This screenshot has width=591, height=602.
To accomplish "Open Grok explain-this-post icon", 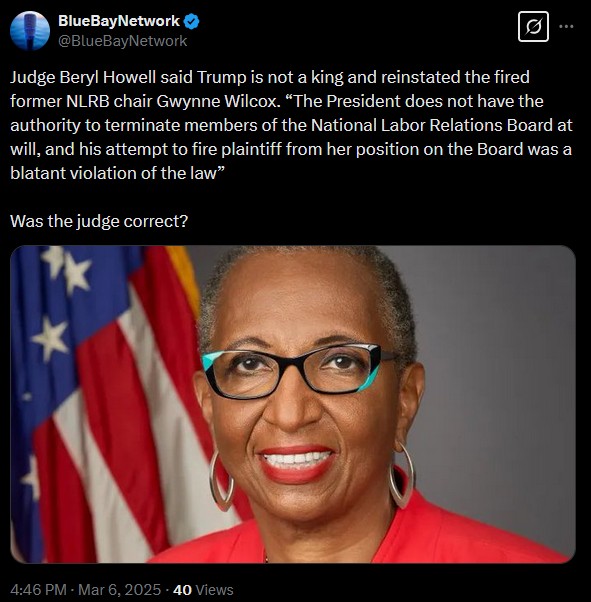I will tap(533, 26).
